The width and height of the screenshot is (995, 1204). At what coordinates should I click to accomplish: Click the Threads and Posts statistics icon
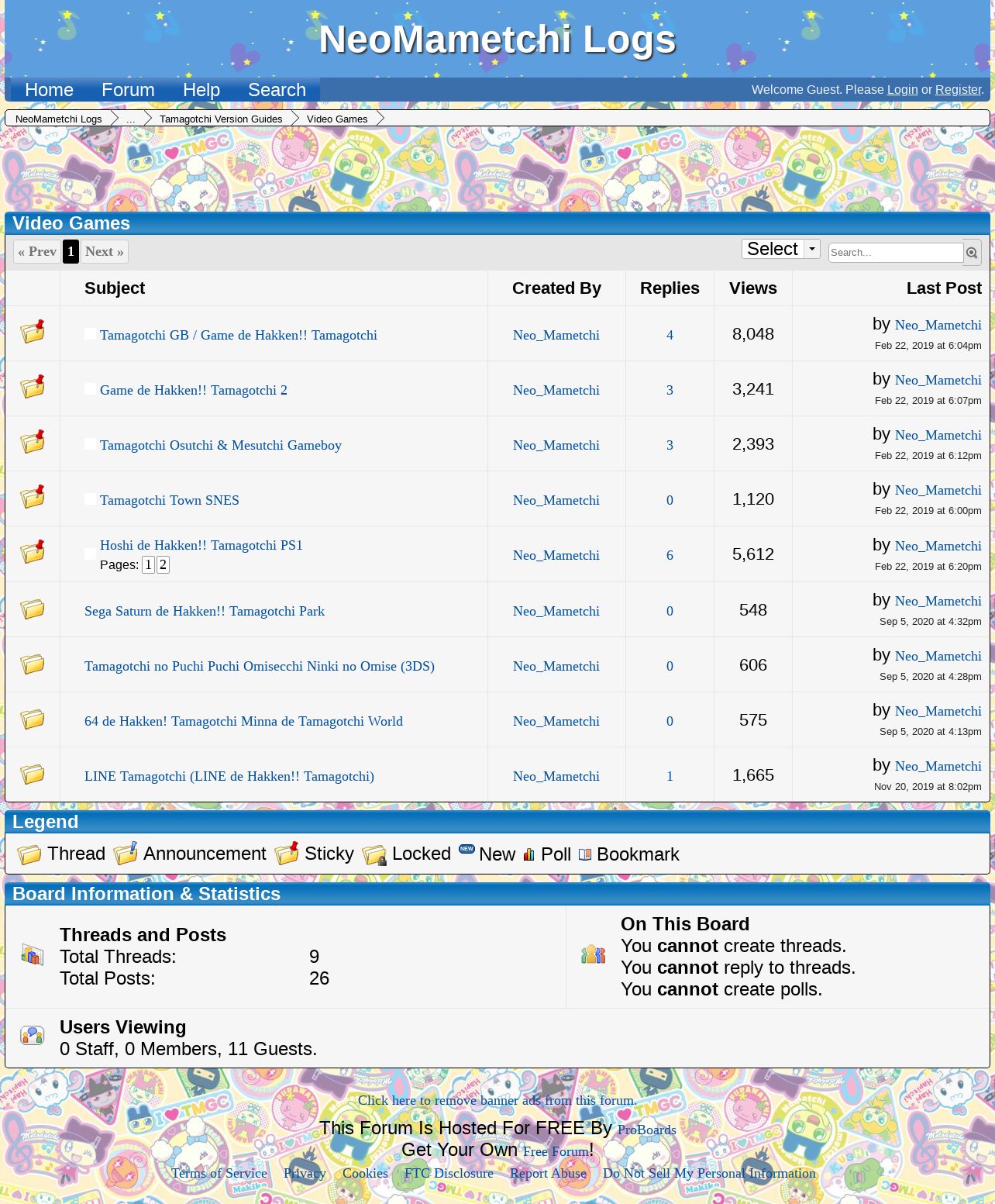tap(33, 955)
